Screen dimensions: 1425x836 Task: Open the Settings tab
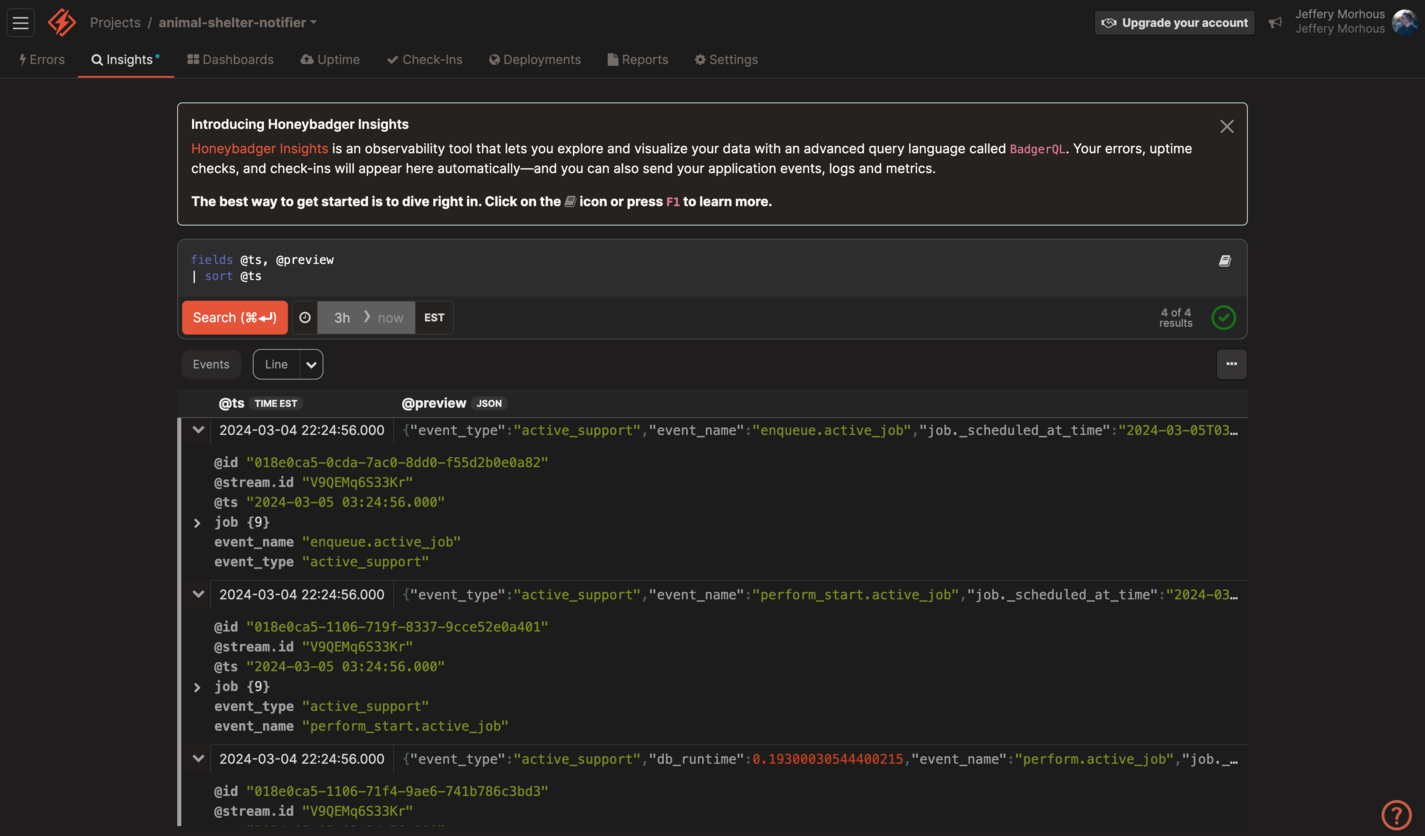pyautogui.click(x=726, y=60)
